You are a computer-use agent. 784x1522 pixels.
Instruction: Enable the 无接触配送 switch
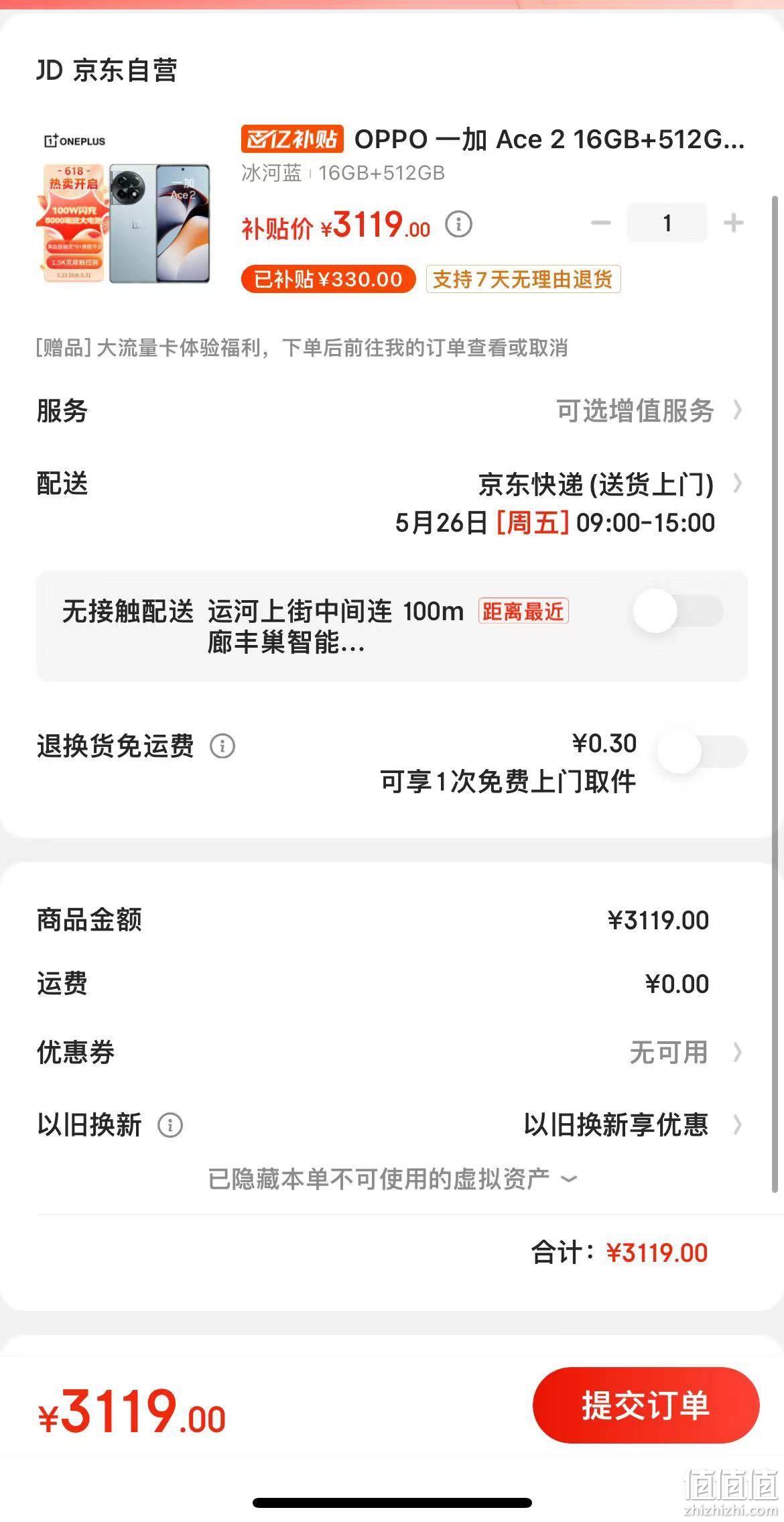pos(678,611)
